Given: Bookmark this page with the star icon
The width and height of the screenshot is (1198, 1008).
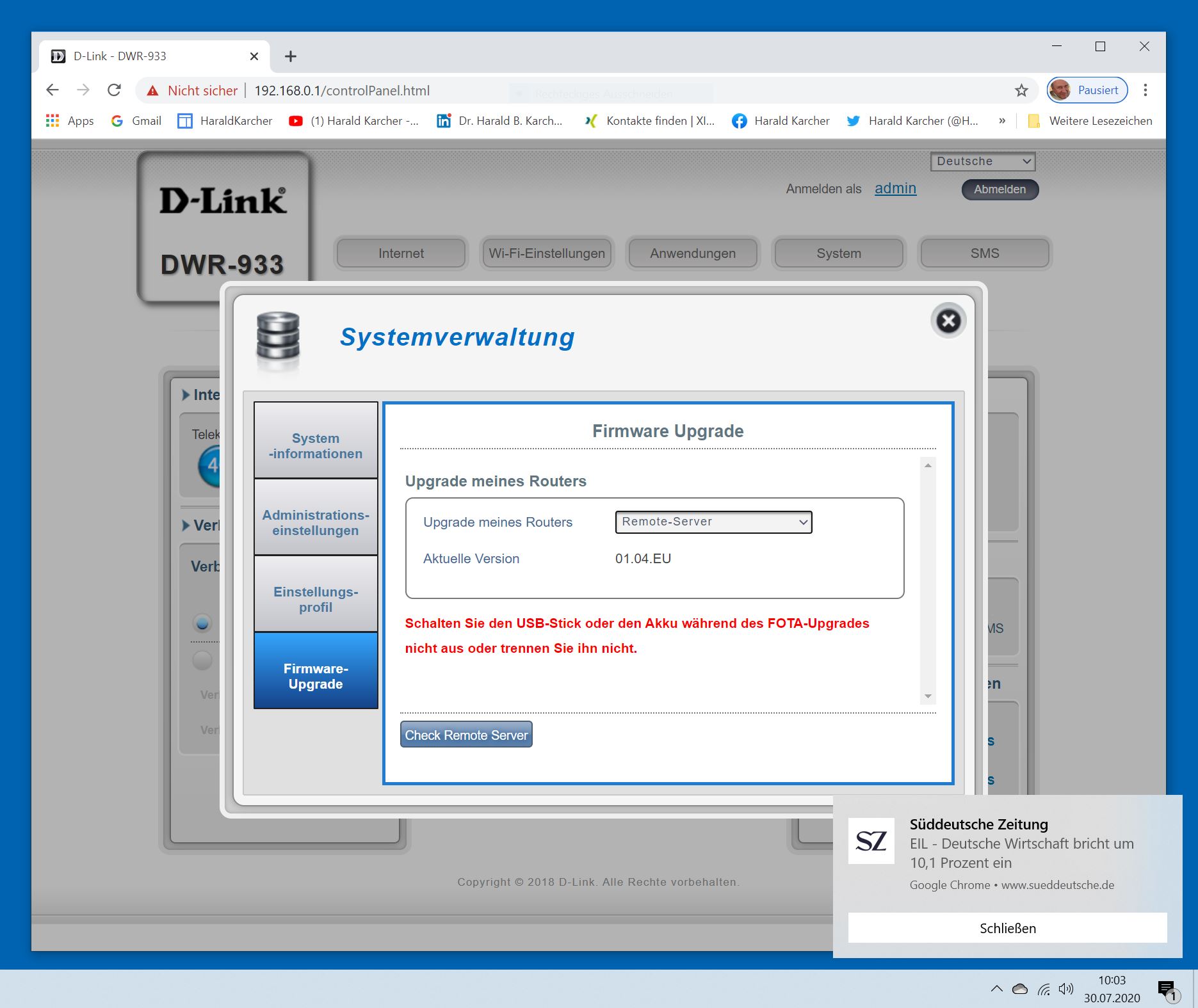Looking at the screenshot, I should (x=1021, y=90).
